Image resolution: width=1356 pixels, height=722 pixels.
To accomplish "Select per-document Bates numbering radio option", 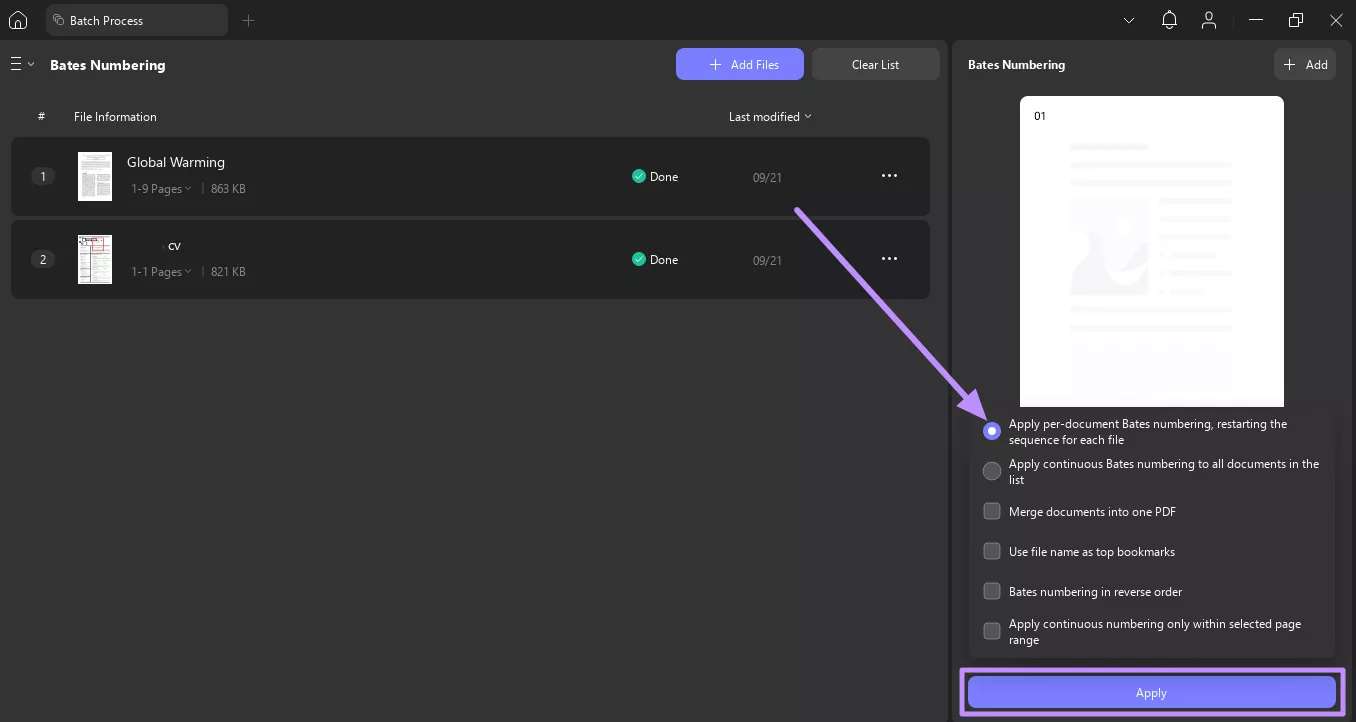I will click(x=992, y=431).
